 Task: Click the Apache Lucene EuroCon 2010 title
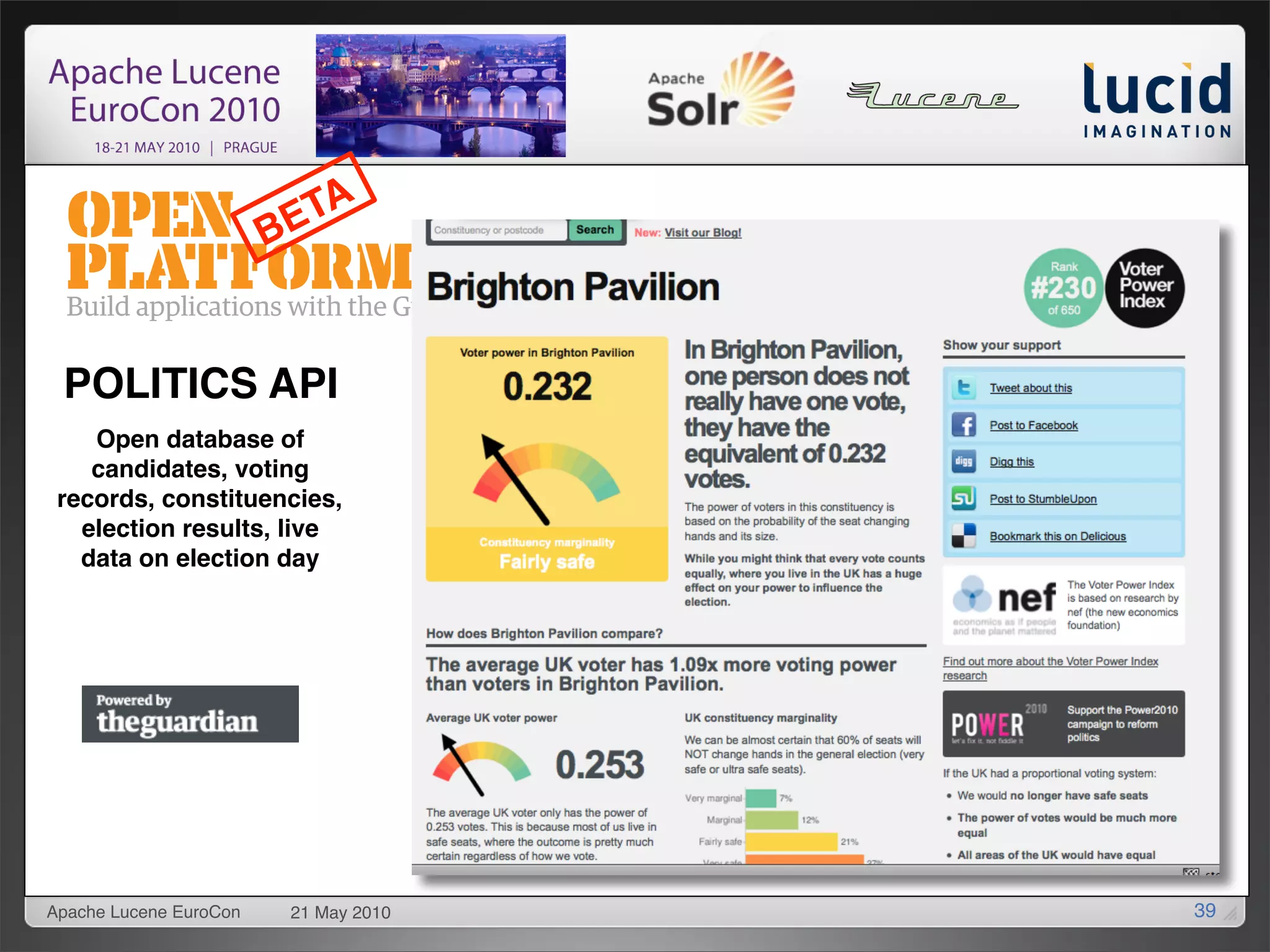point(165,90)
